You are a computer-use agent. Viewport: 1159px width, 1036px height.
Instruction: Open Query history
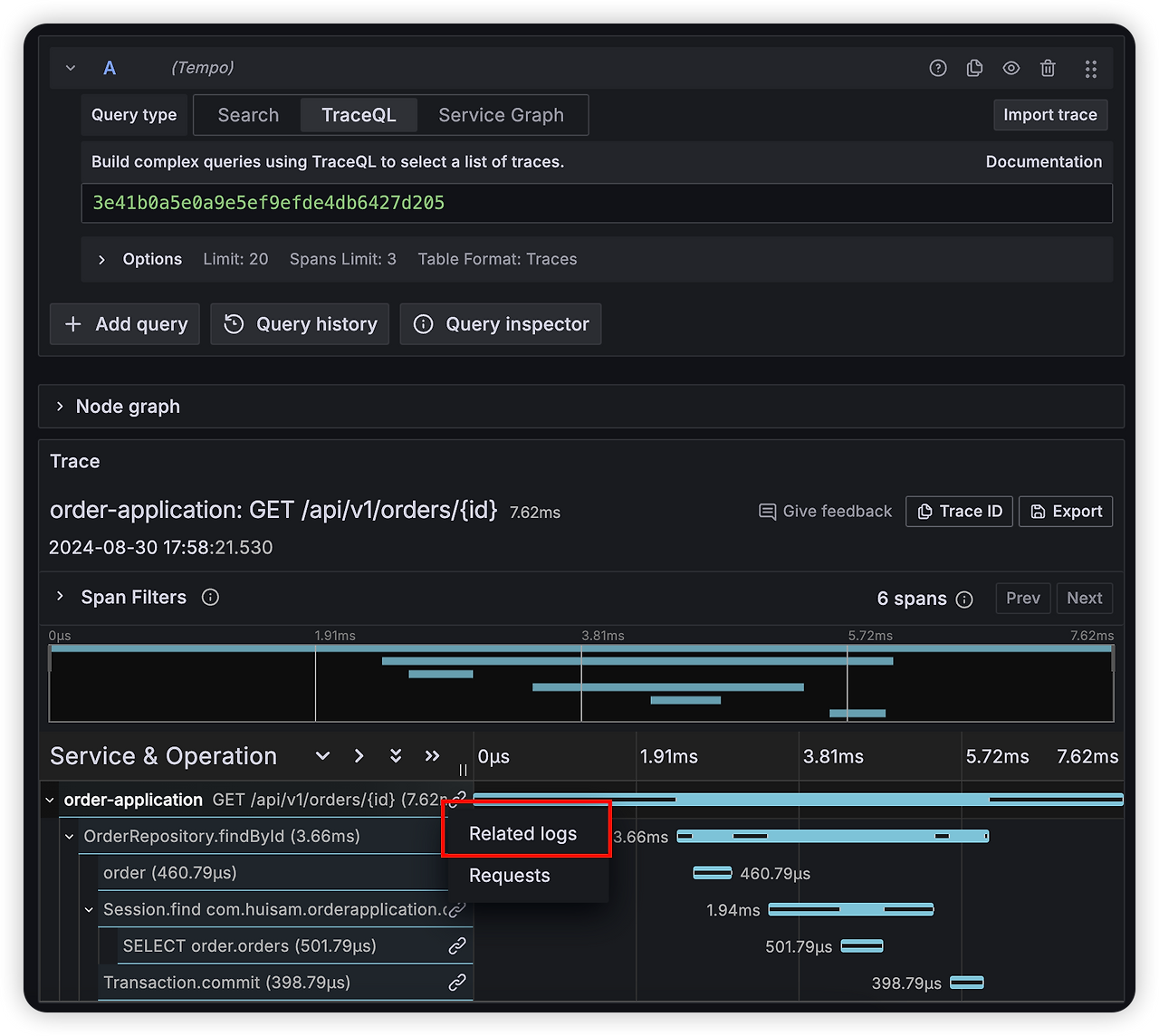point(300,324)
